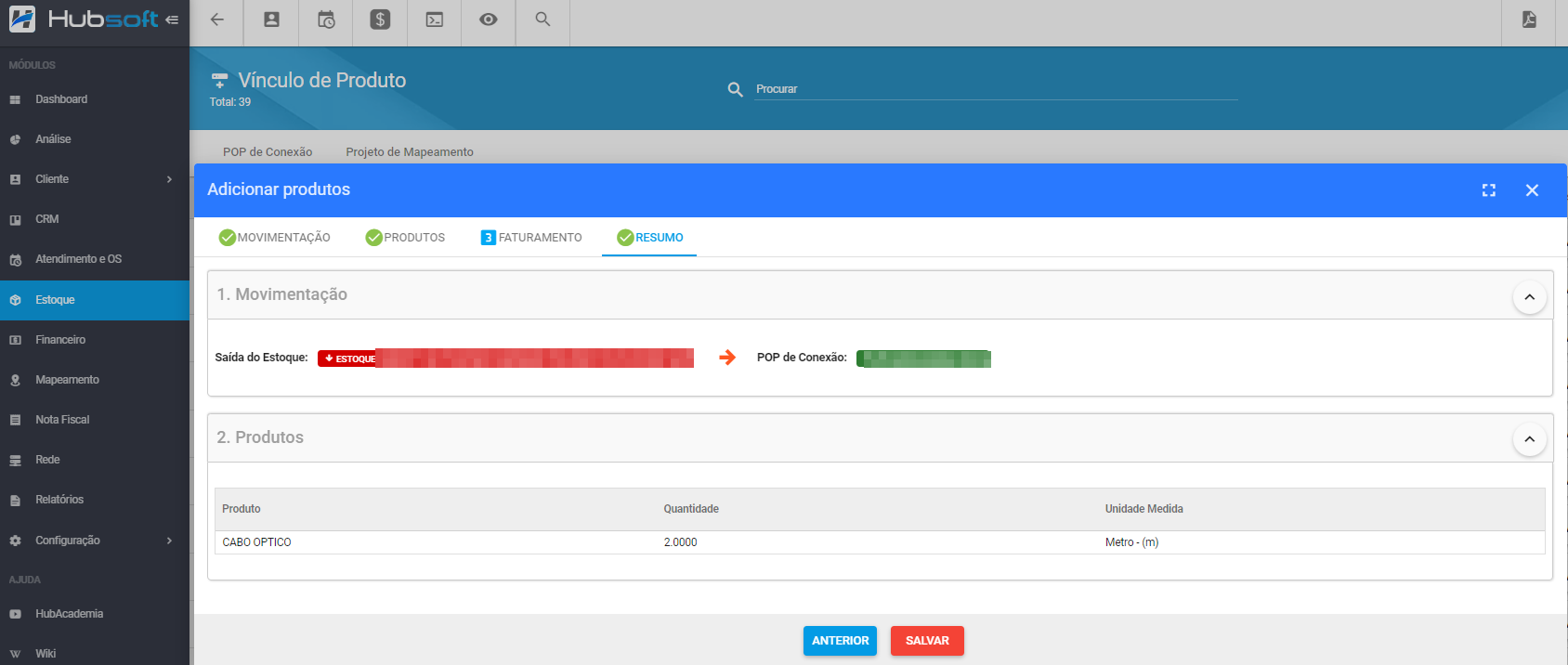
Task: Go back with the top arrow
Action: pyautogui.click(x=216, y=20)
